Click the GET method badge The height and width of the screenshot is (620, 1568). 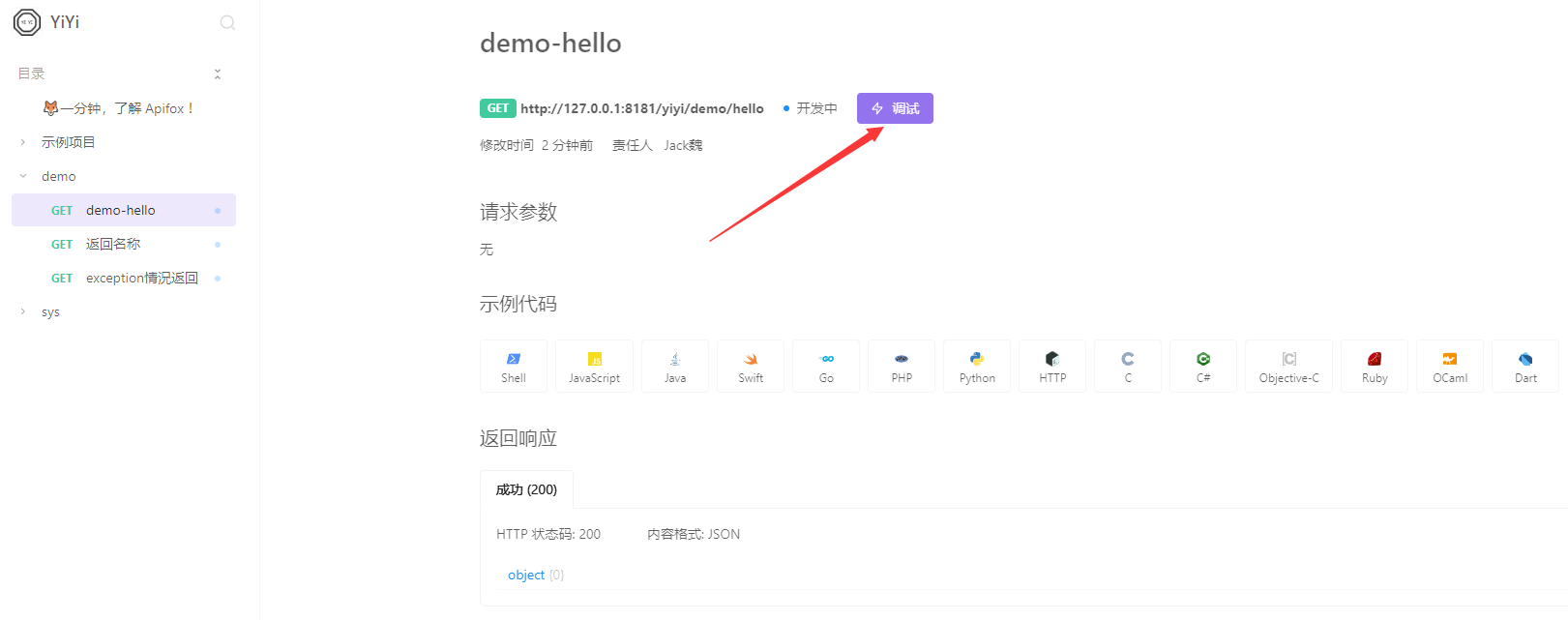[x=497, y=108]
